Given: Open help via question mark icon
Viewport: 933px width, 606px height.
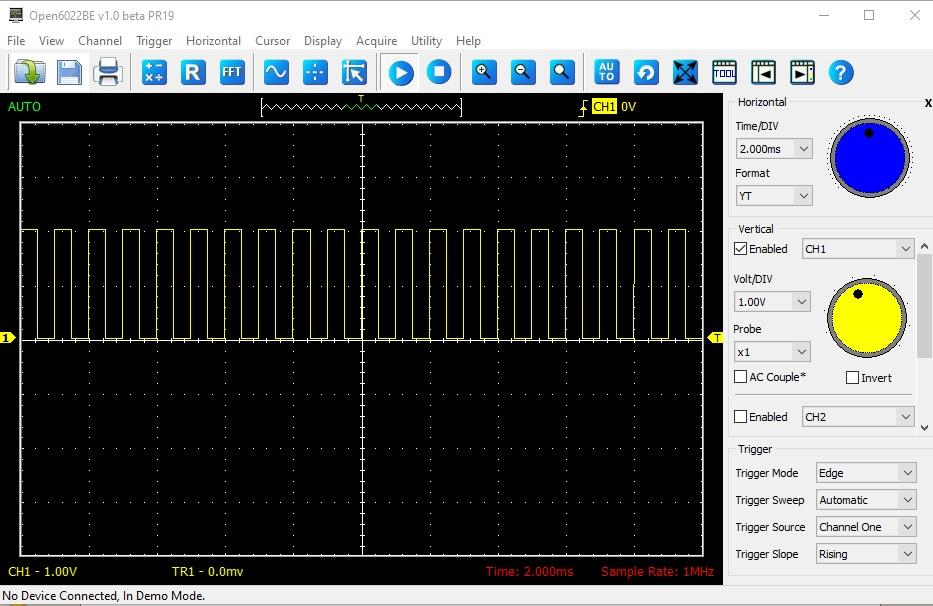Looking at the screenshot, I should point(841,72).
